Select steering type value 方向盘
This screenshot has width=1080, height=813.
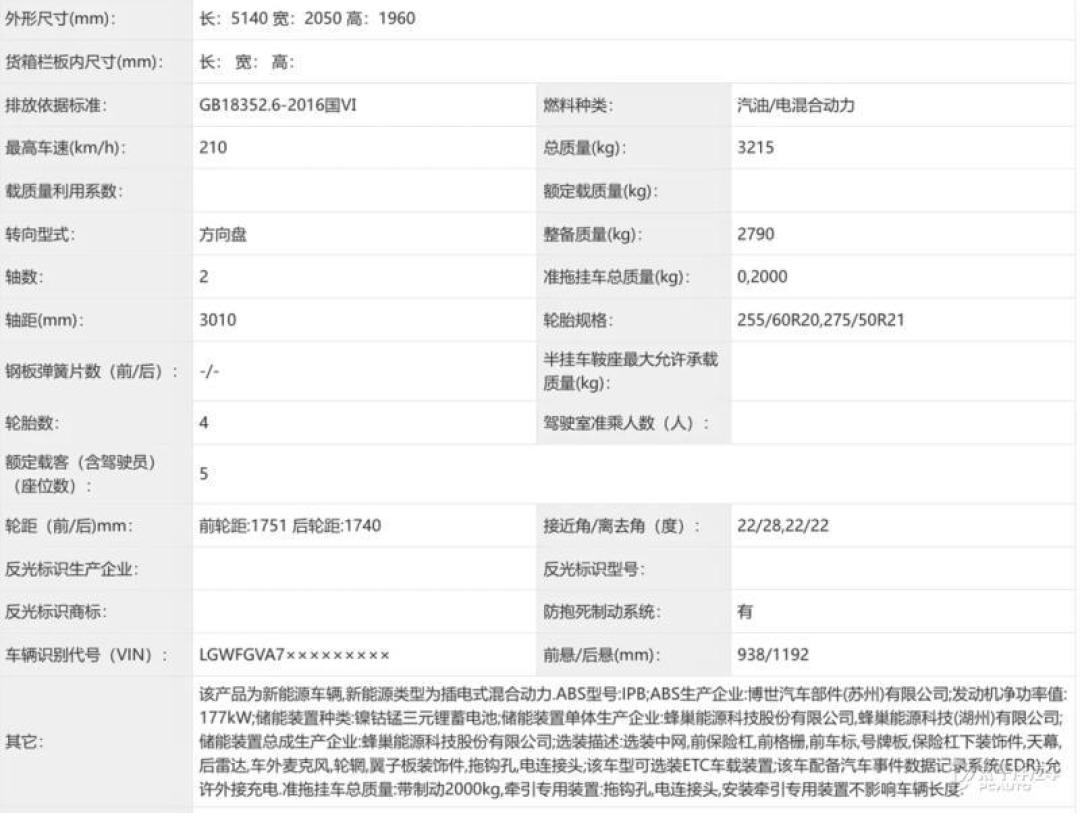[222, 234]
